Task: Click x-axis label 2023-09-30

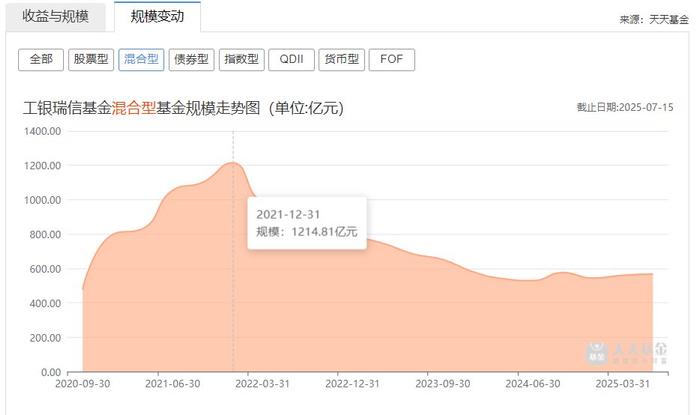Action: pos(443,384)
